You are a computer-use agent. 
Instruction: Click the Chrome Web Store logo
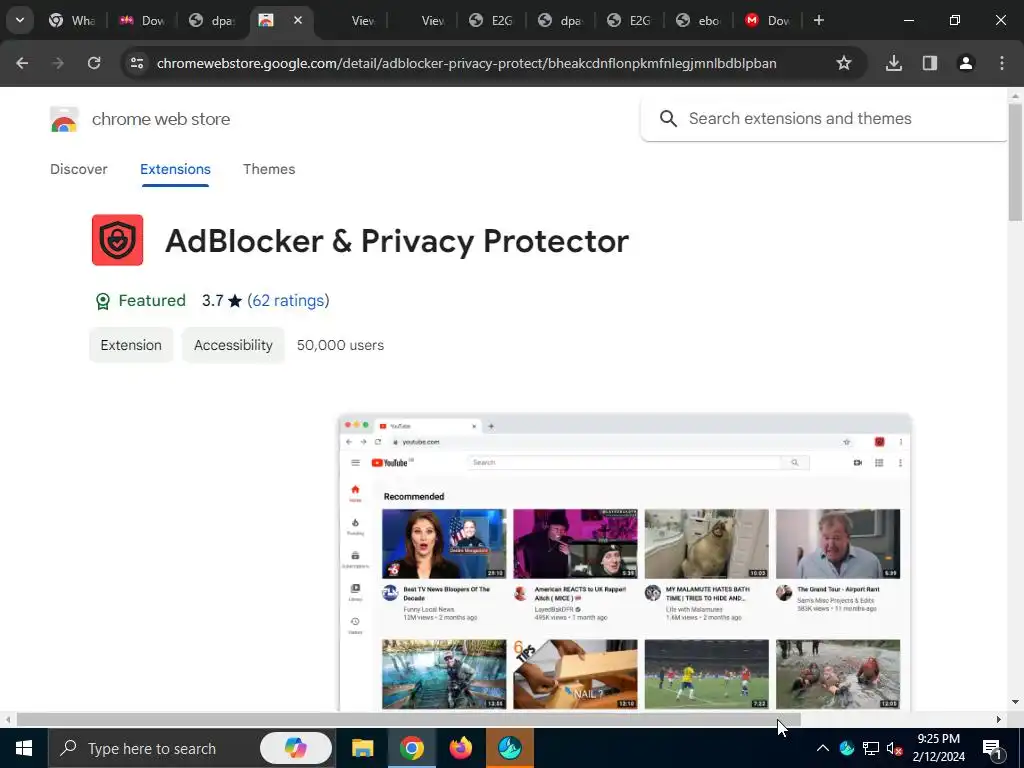coord(64,120)
